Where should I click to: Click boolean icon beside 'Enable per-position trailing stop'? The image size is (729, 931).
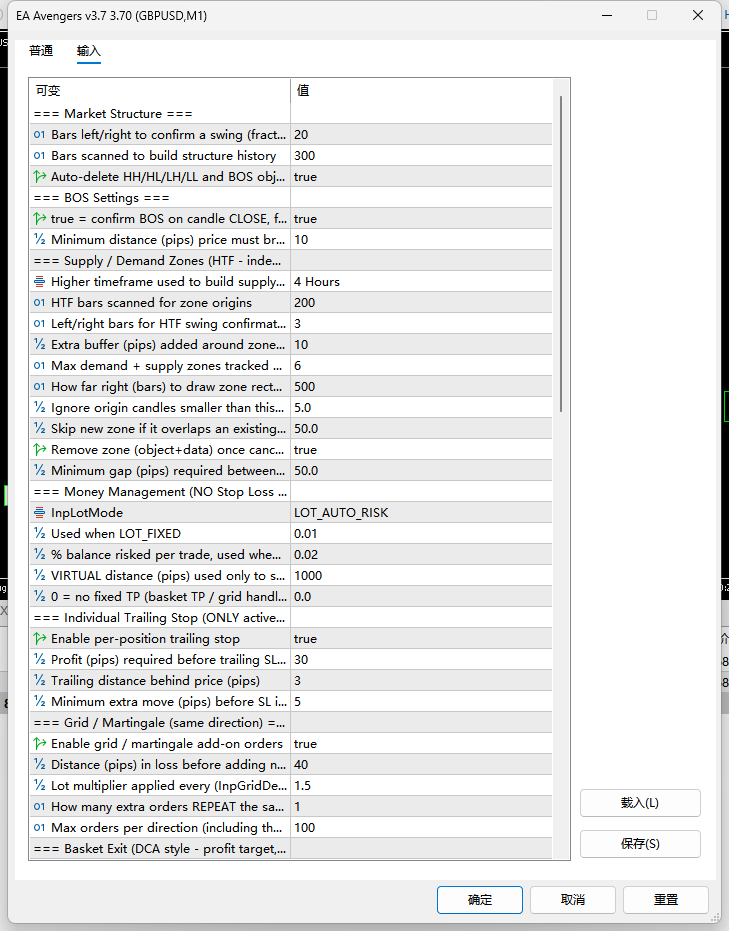(39, 639)
